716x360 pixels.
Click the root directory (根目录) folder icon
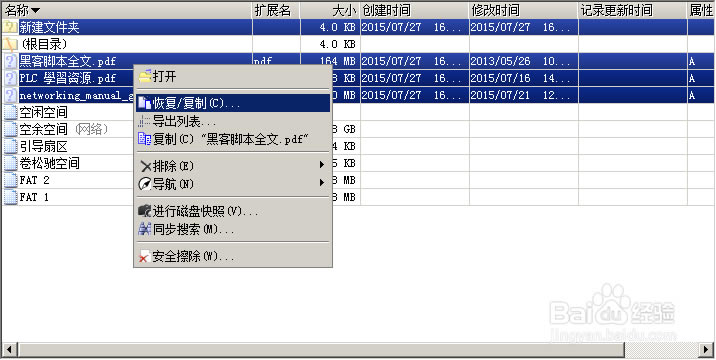(x=10, y=44)
